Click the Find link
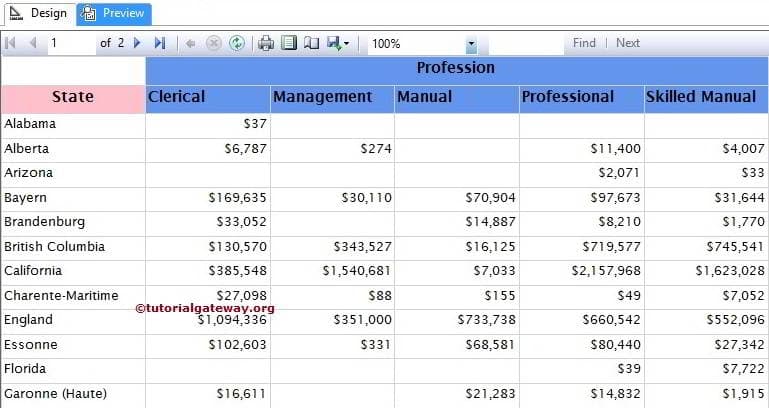769x408 pixels. pos(584,43)
